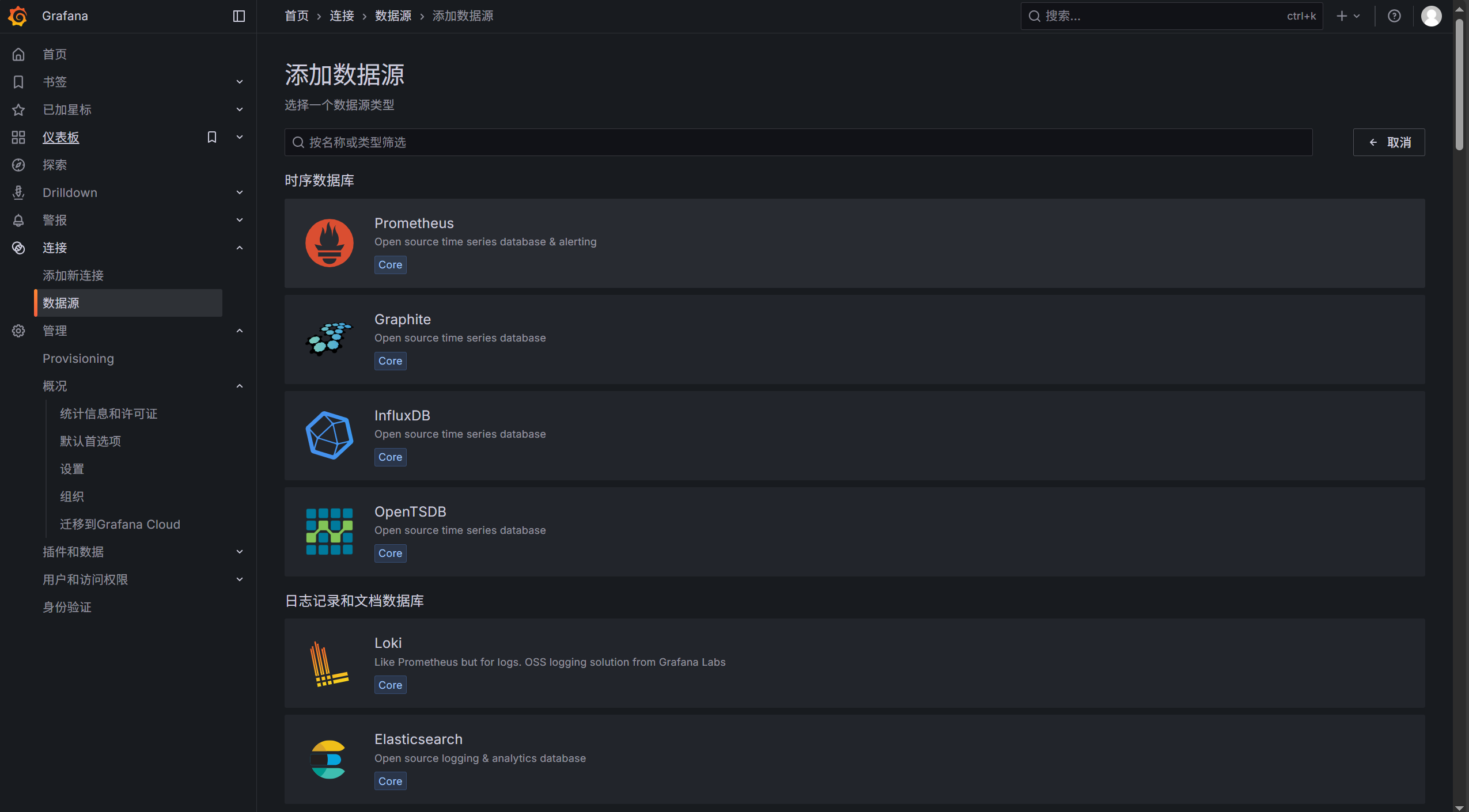
Task: Select the Graphite data source title
Action: 402,320
